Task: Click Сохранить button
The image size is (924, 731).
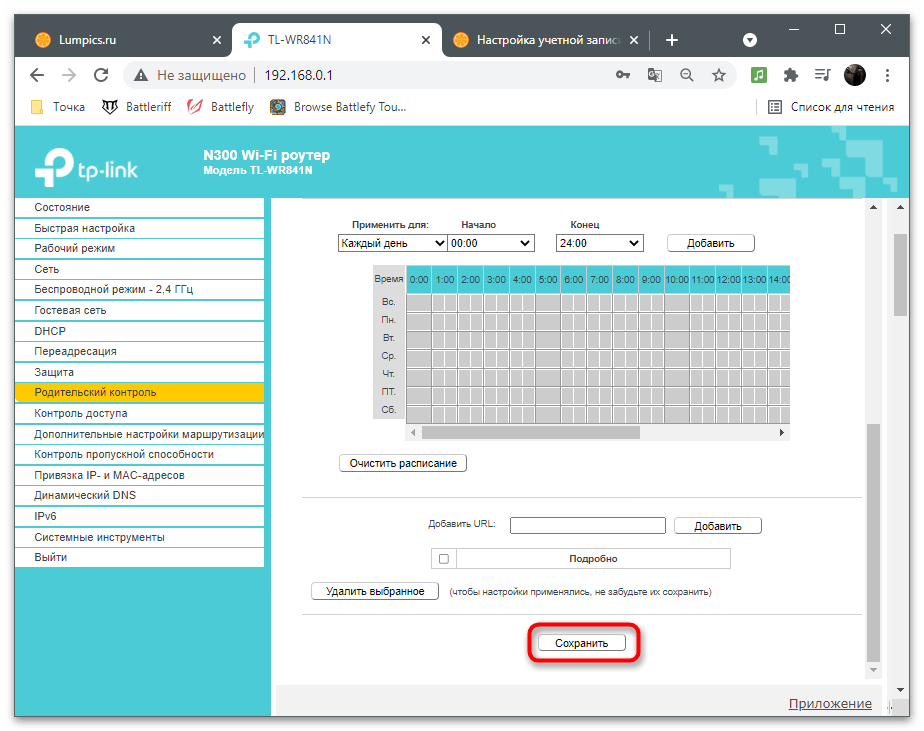Action: tap(581, 643)
